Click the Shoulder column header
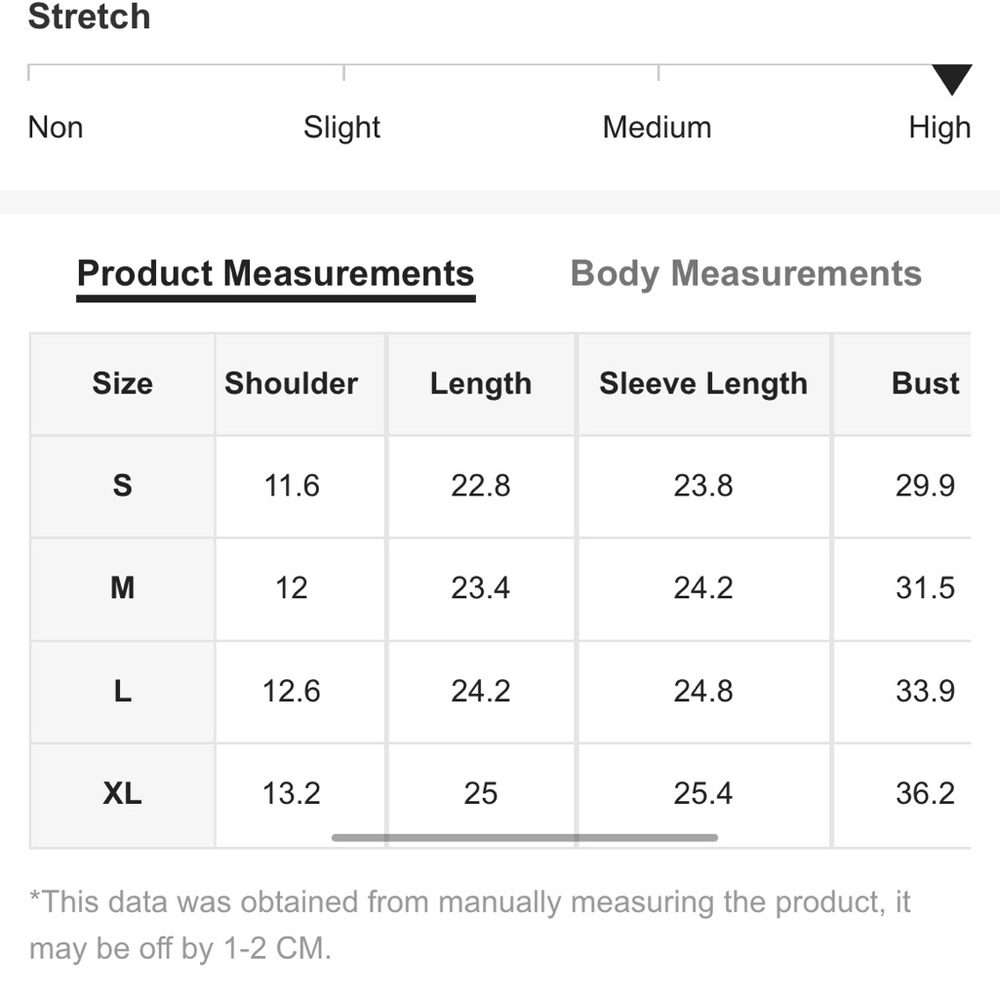Image resolution: width=1000 pixels, height=1000 pixels. (291, 384)
